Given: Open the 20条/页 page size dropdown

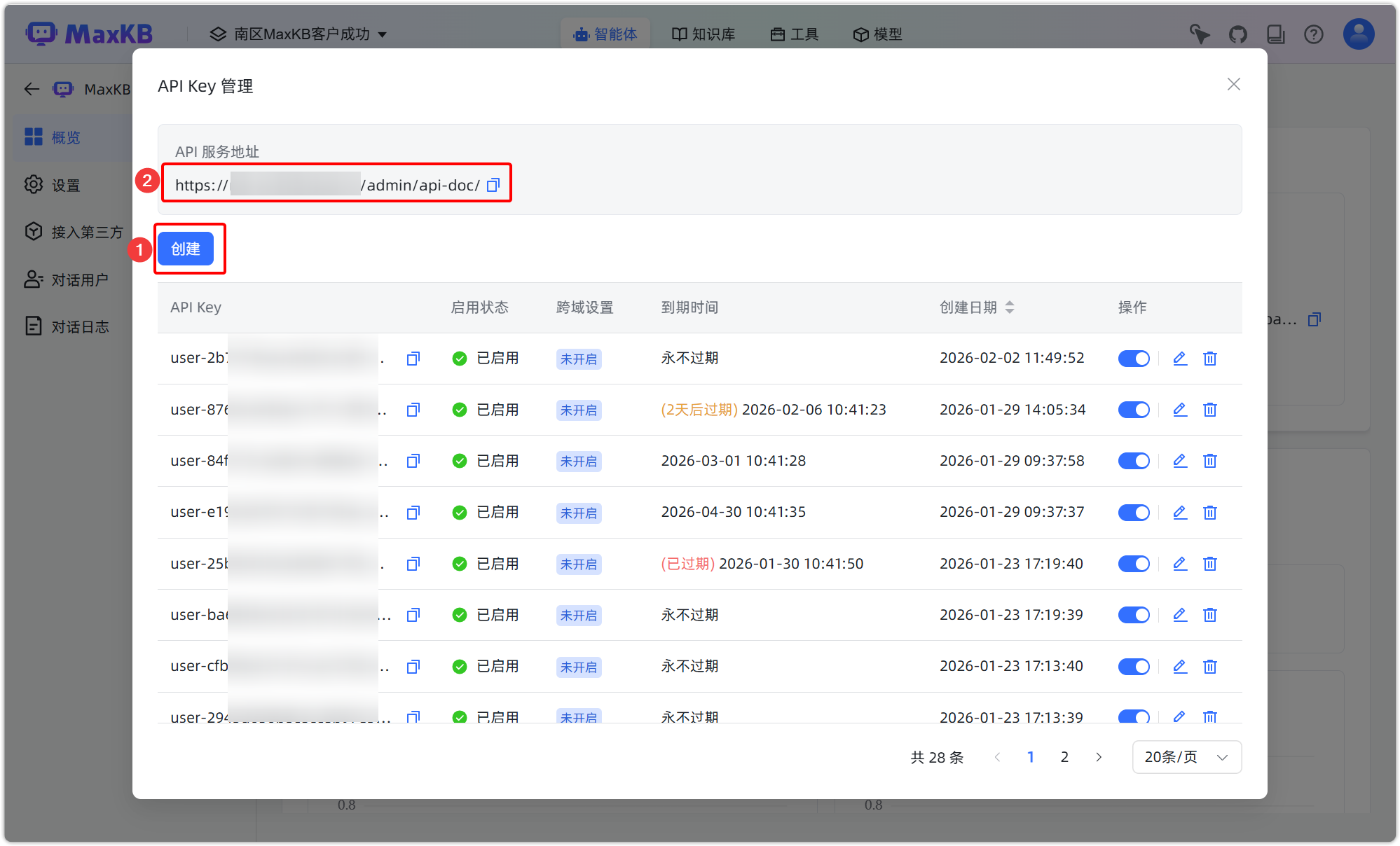Looking at the screenshot, I should (x=1186, y=757).
